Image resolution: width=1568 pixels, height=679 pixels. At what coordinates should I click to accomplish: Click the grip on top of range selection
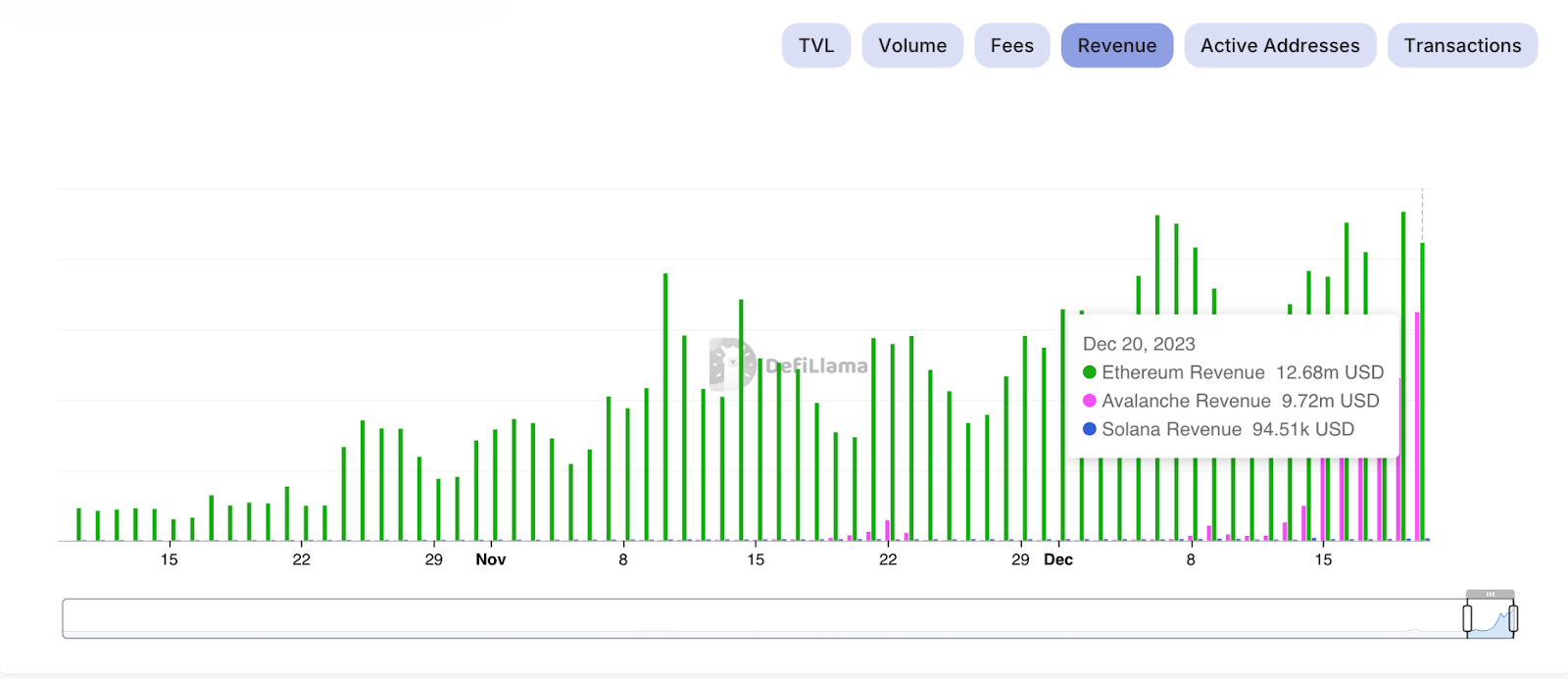(1490, 594)
